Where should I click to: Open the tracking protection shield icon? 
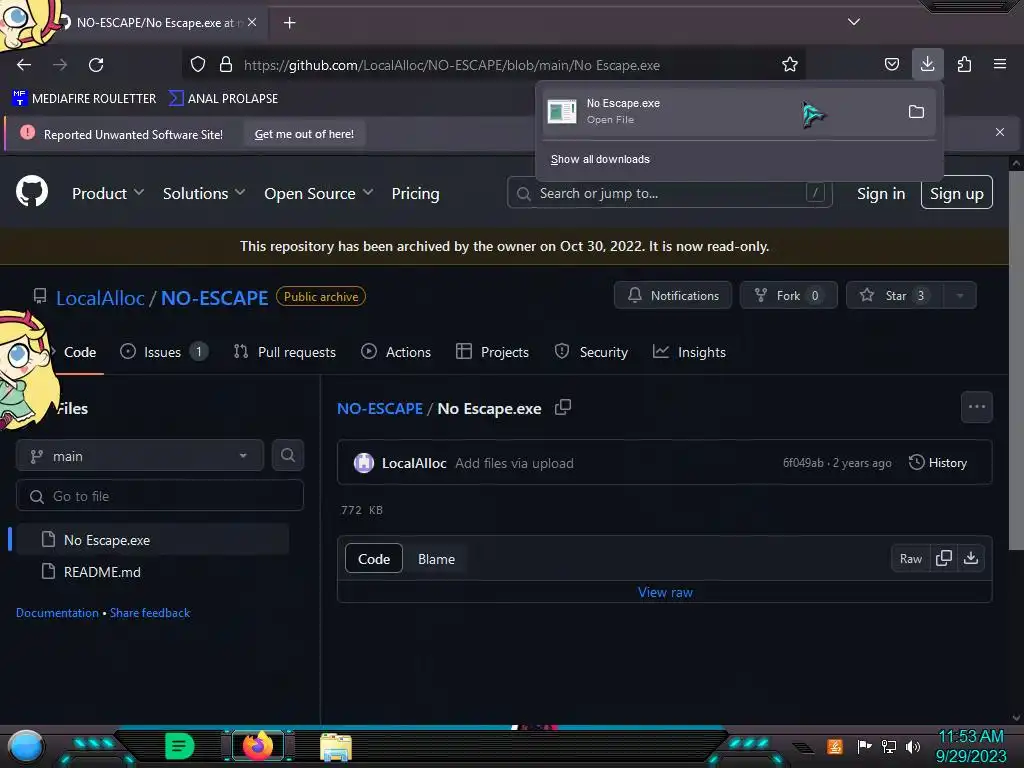pos(198,65)
